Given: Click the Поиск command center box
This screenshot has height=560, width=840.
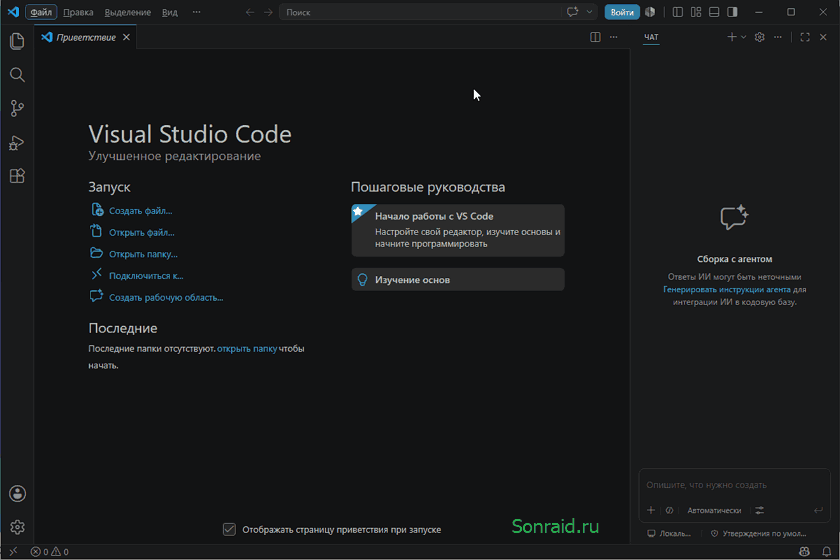Looking at the screenshot, I should click(419, 12).
